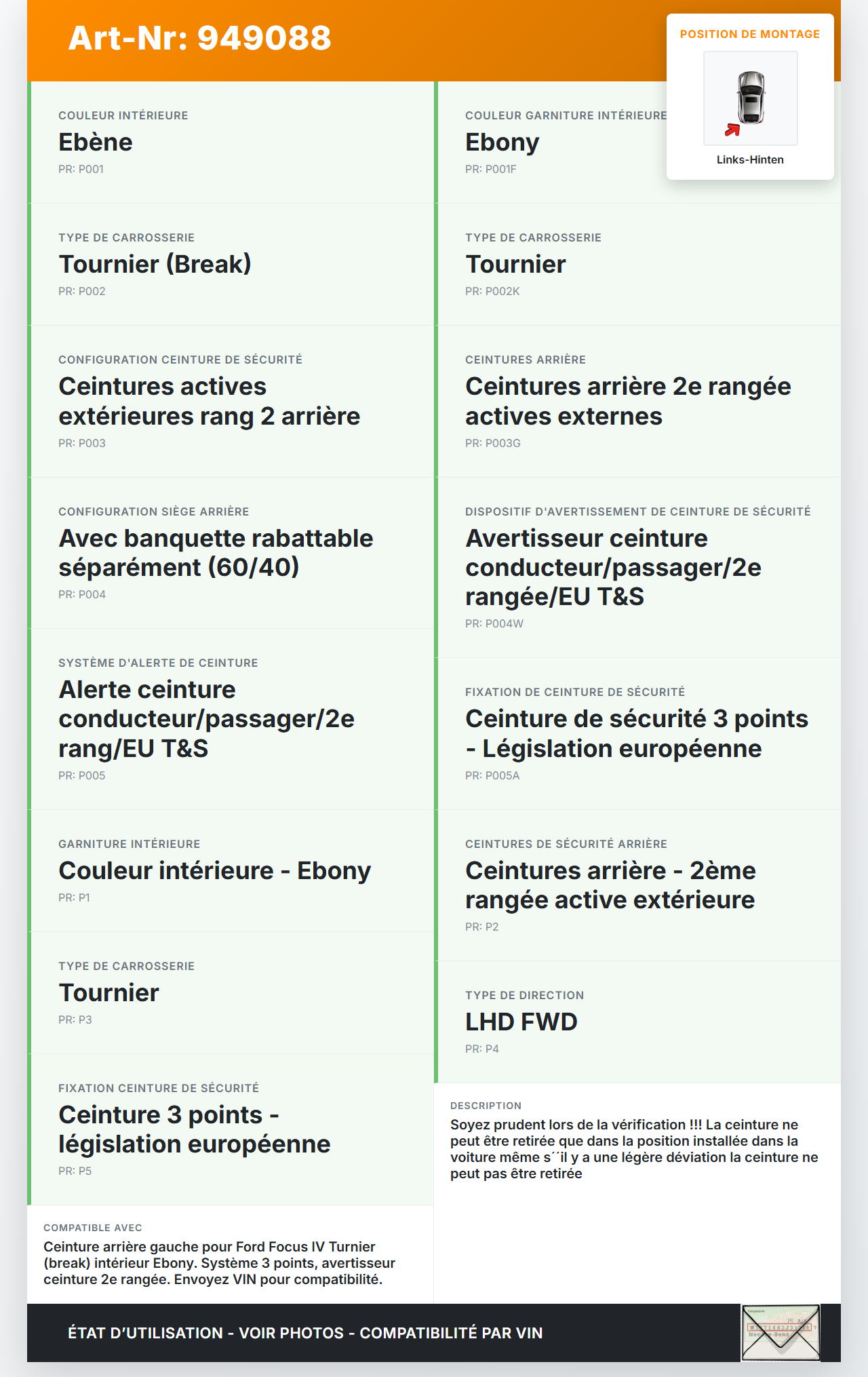Click the Description warning text
This screenshot has width=868, height=1377.
tap(633, 1149)
